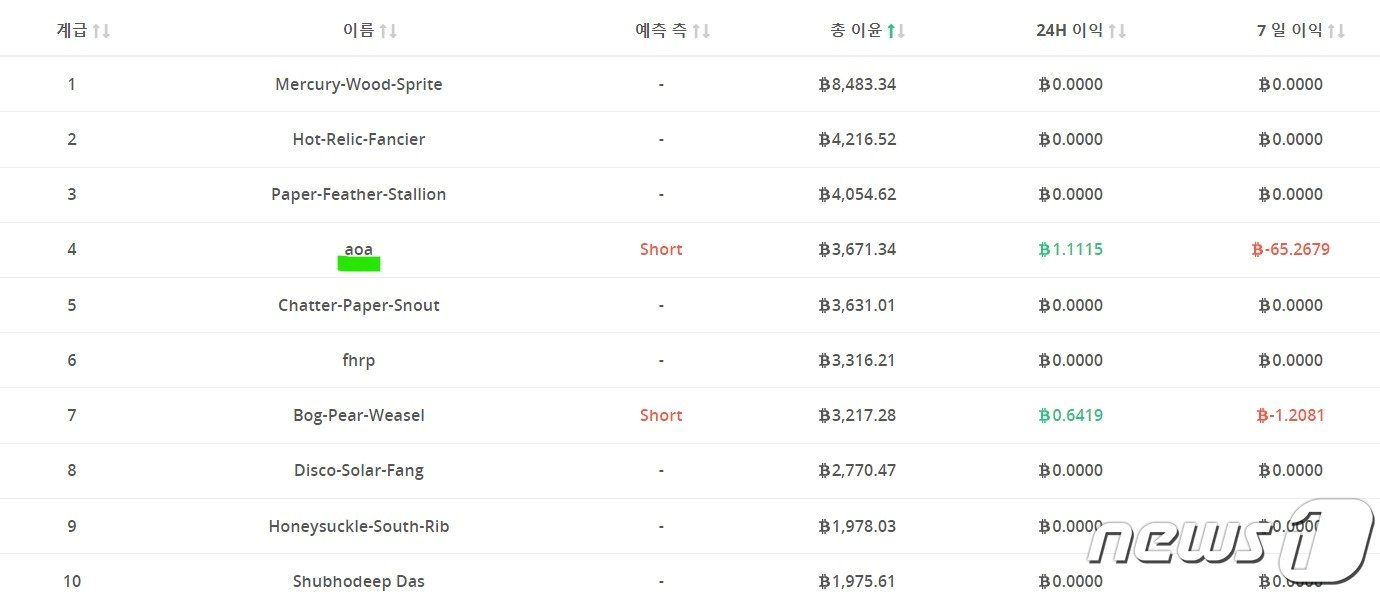Open the Chatter-Paper-Snout trader name

click(358, 305)
